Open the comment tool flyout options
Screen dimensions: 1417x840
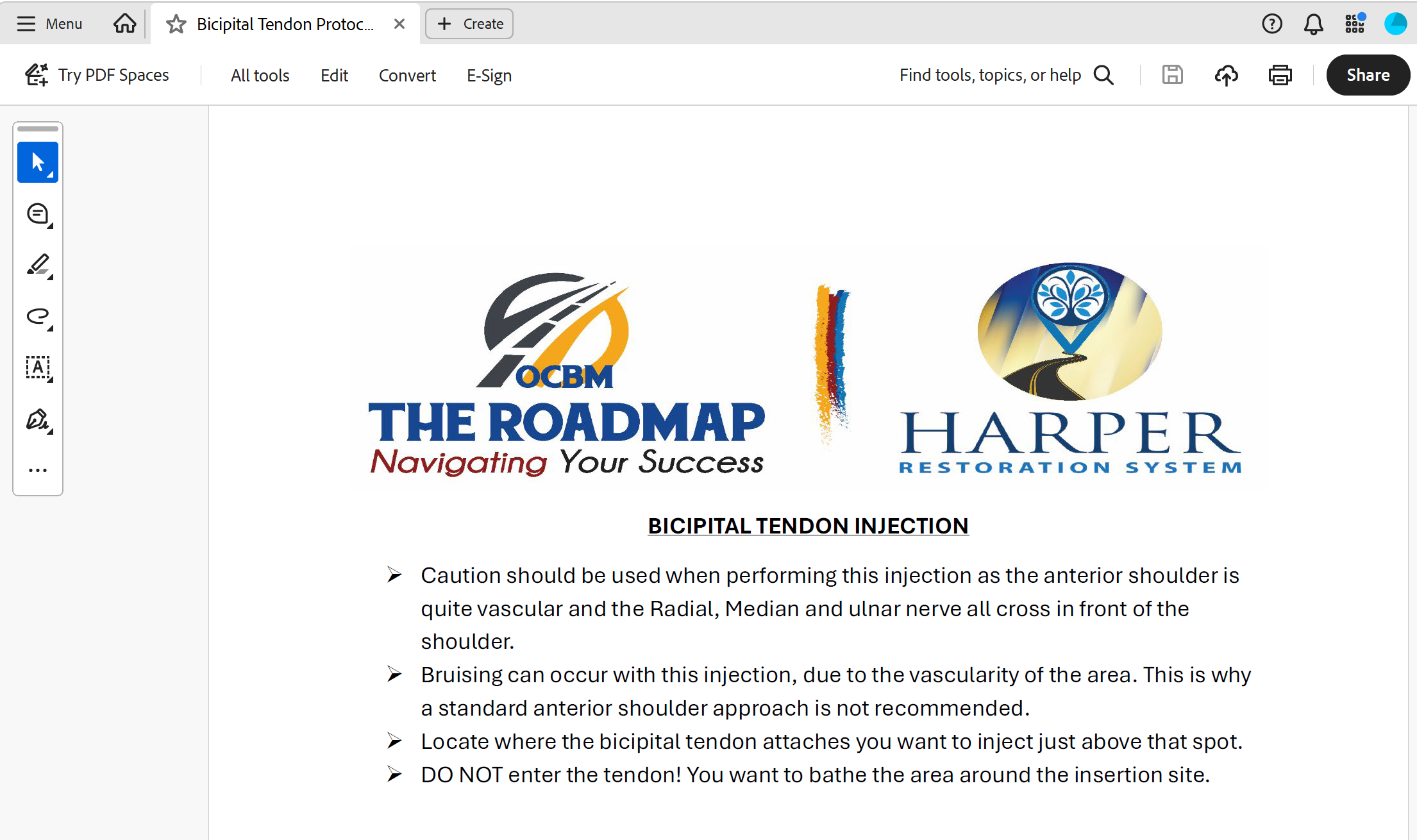(49, 226)
